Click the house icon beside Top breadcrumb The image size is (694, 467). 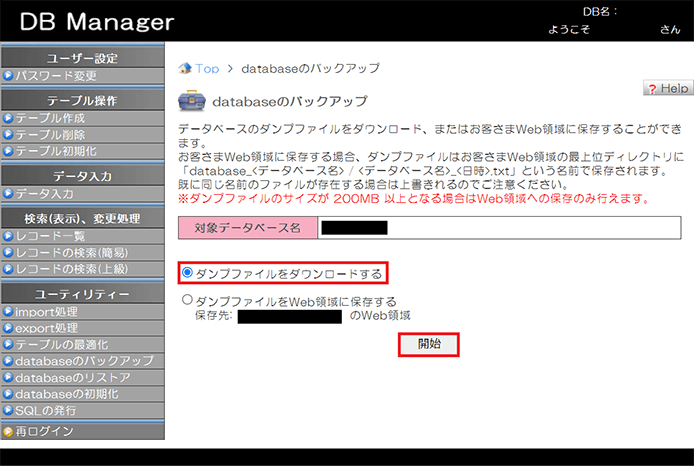(185, 69)
